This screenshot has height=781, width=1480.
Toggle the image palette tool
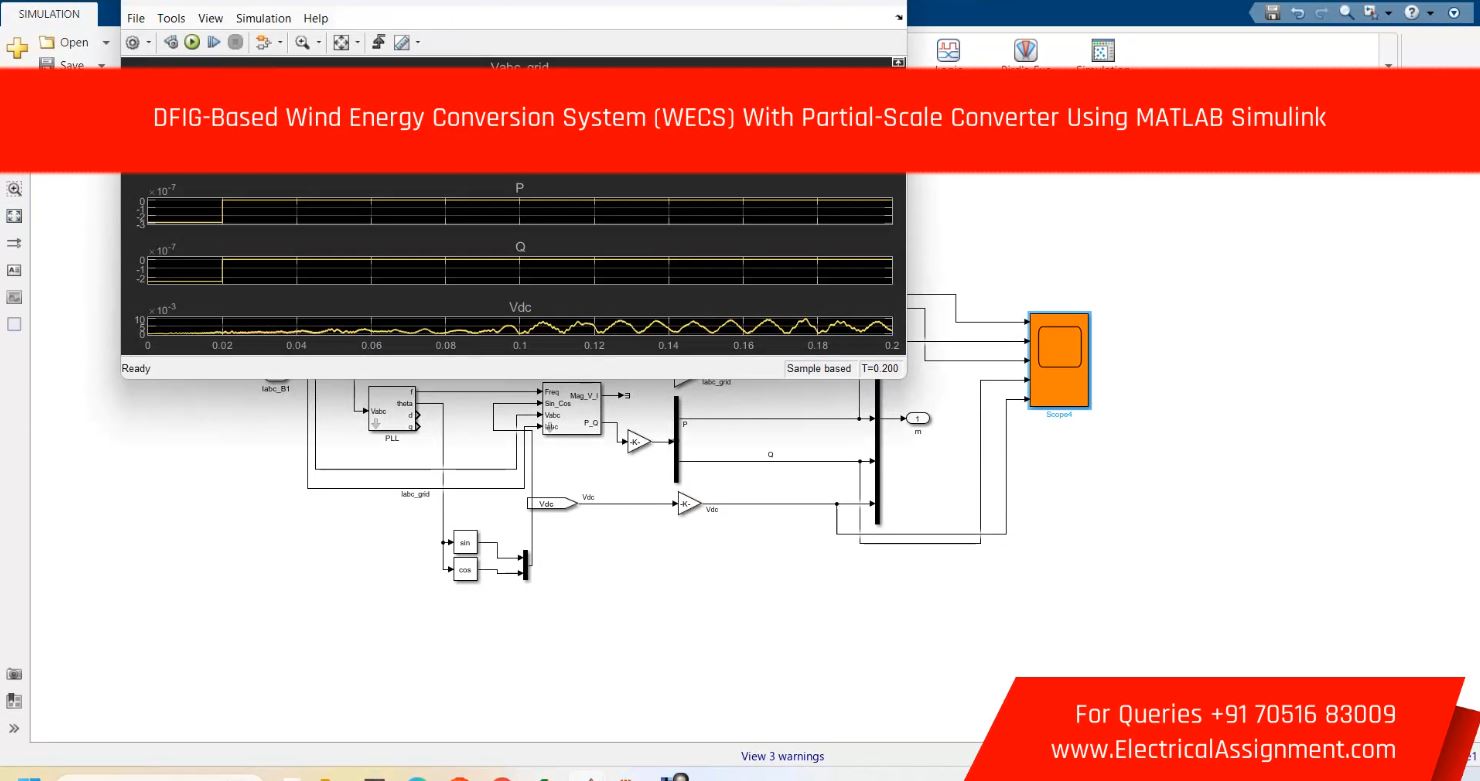point(14,297)
